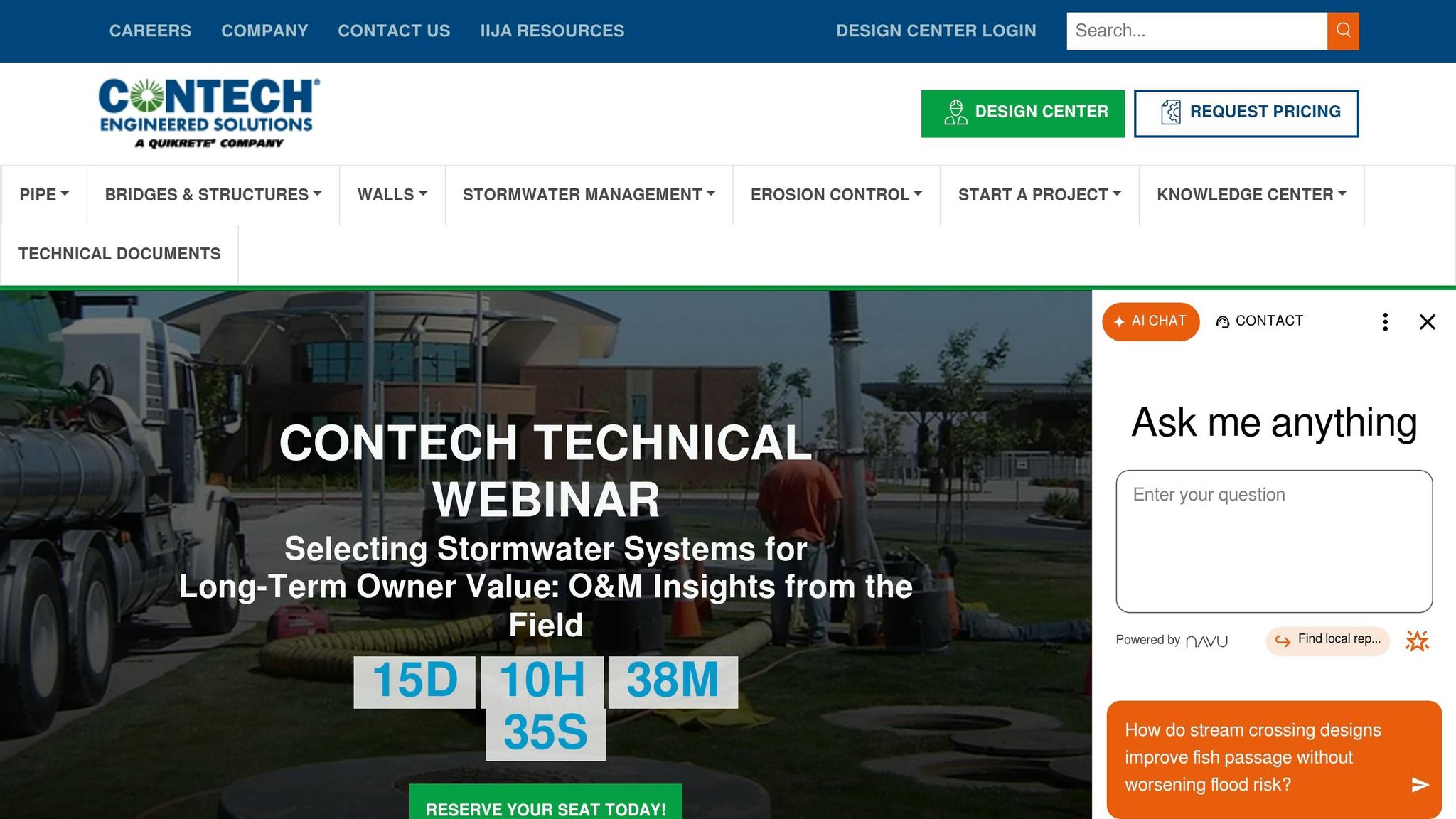Viewport: 1456px width, 819px height.
Task: Click the Contech Engineered Solutions logo
Action: [x=209, y=113]
